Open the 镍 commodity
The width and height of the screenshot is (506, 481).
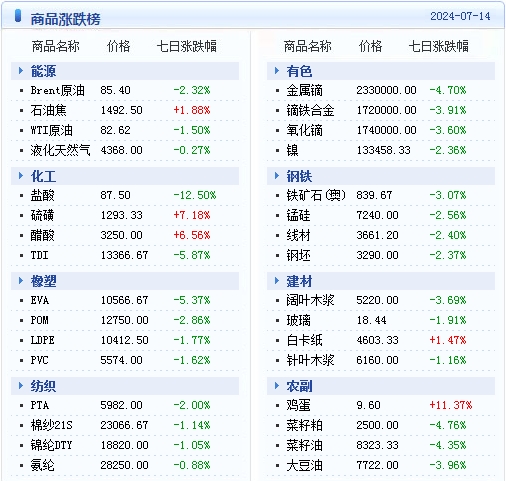click(x=292, y=150)
